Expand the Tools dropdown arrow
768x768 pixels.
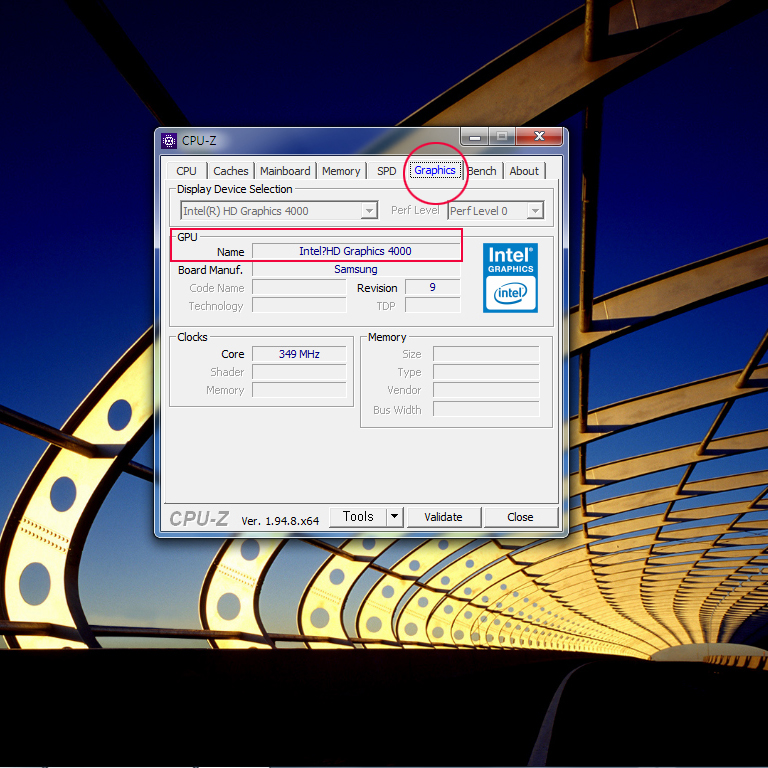click(x=395, y=517)
